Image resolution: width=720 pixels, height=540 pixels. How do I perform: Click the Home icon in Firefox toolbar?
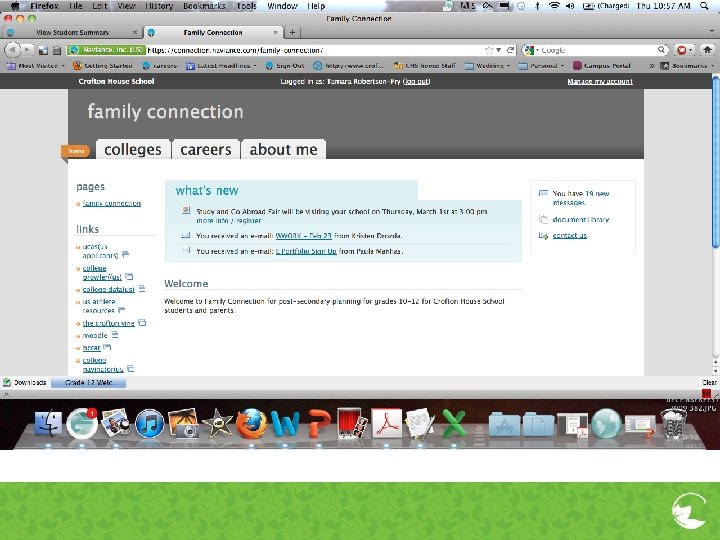(708, 50)
